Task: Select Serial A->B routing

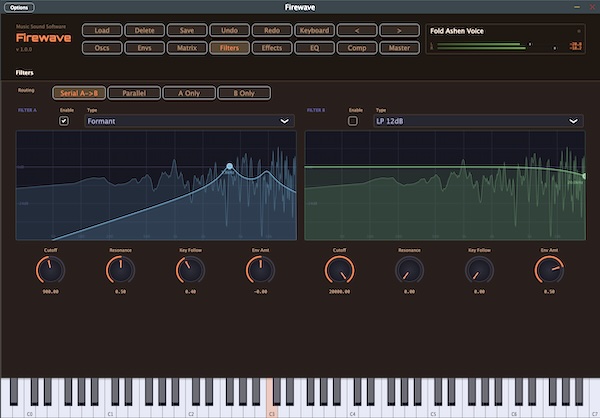Action: (x=79, y=93)
